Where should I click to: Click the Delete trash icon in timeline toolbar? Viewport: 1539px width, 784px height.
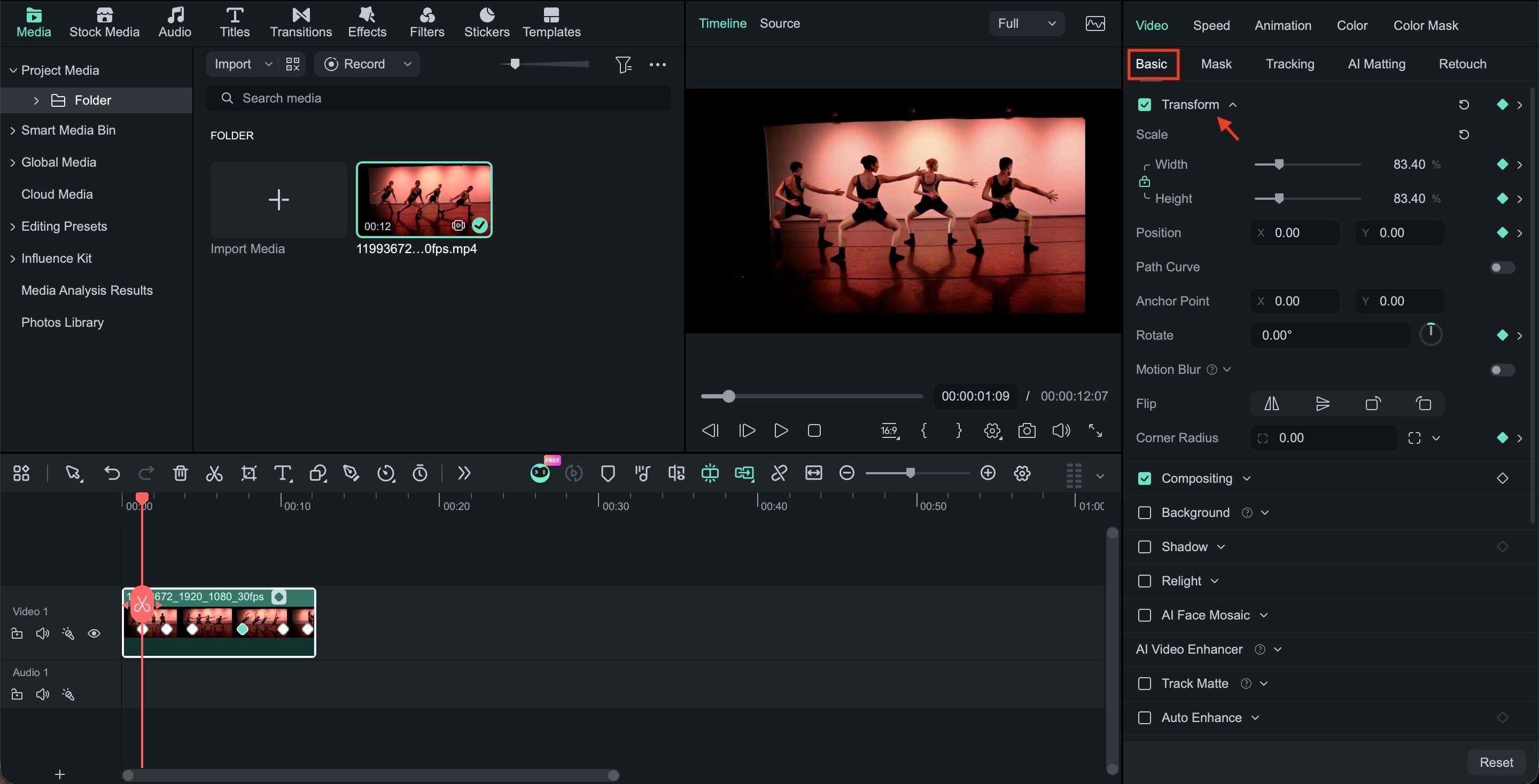pos(180,474)
